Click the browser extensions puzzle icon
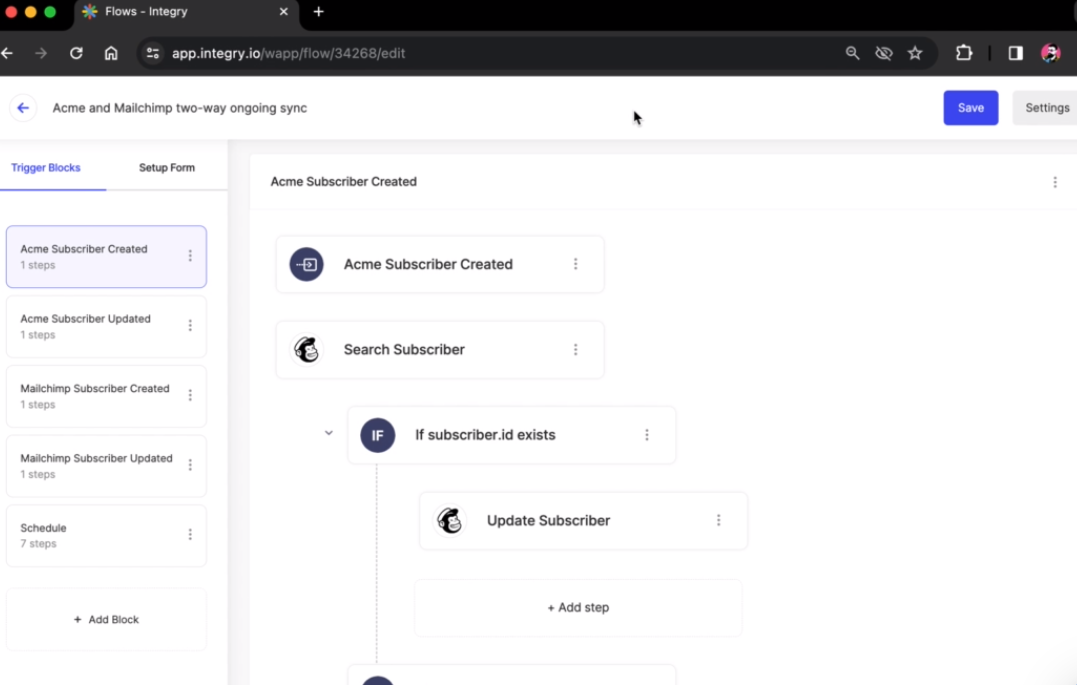Image resolution: width=1077 pixels, height=685 pixels. (963, 52)
